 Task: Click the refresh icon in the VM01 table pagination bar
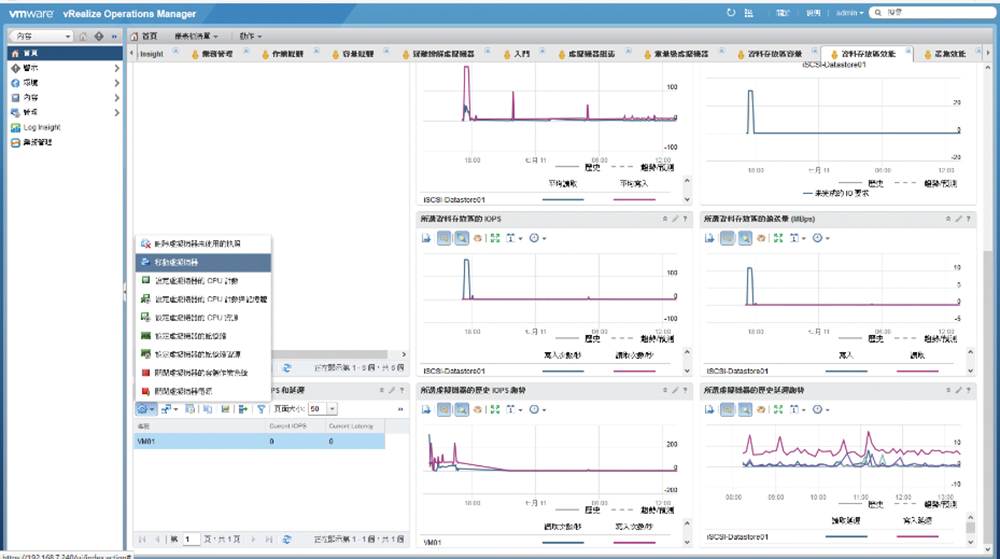(287, 539)
